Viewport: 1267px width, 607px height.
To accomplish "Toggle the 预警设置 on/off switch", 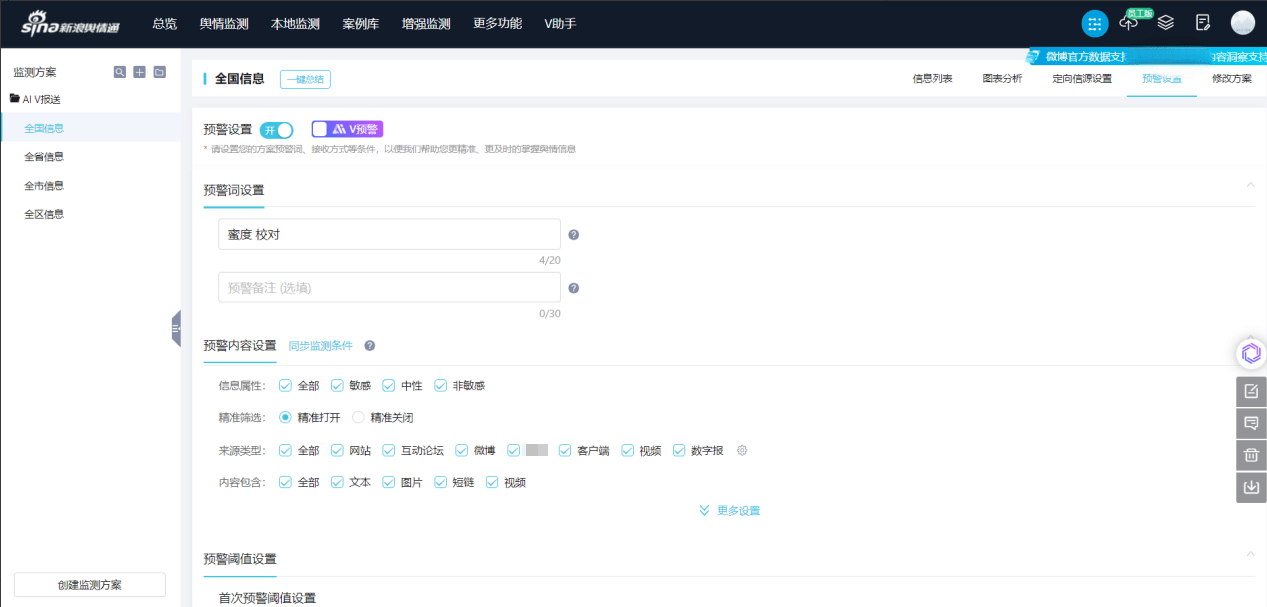I will [277, 130].
